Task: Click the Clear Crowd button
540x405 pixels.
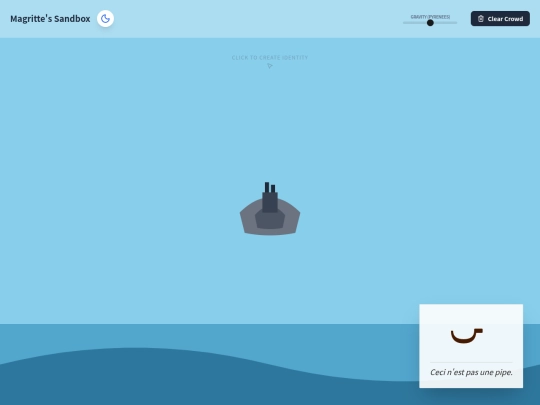Action: 500,19
